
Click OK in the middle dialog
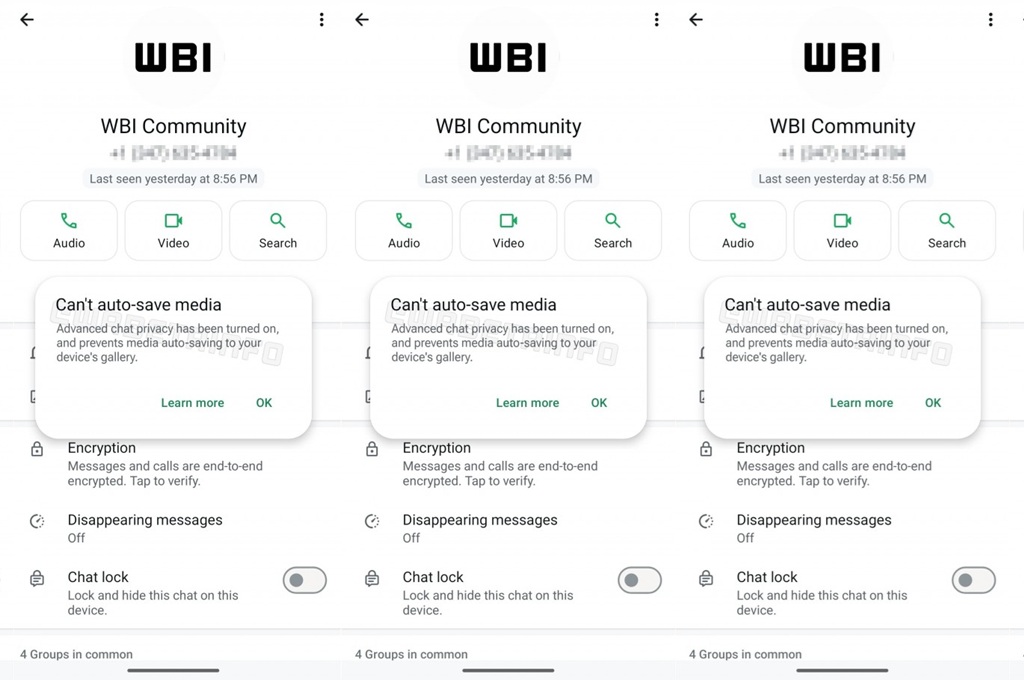599,403
